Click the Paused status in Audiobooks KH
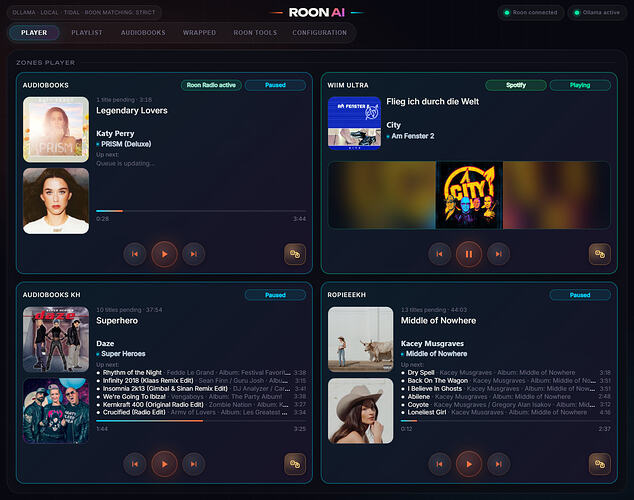This screenshot has width=634, height=500. point(275,295)
